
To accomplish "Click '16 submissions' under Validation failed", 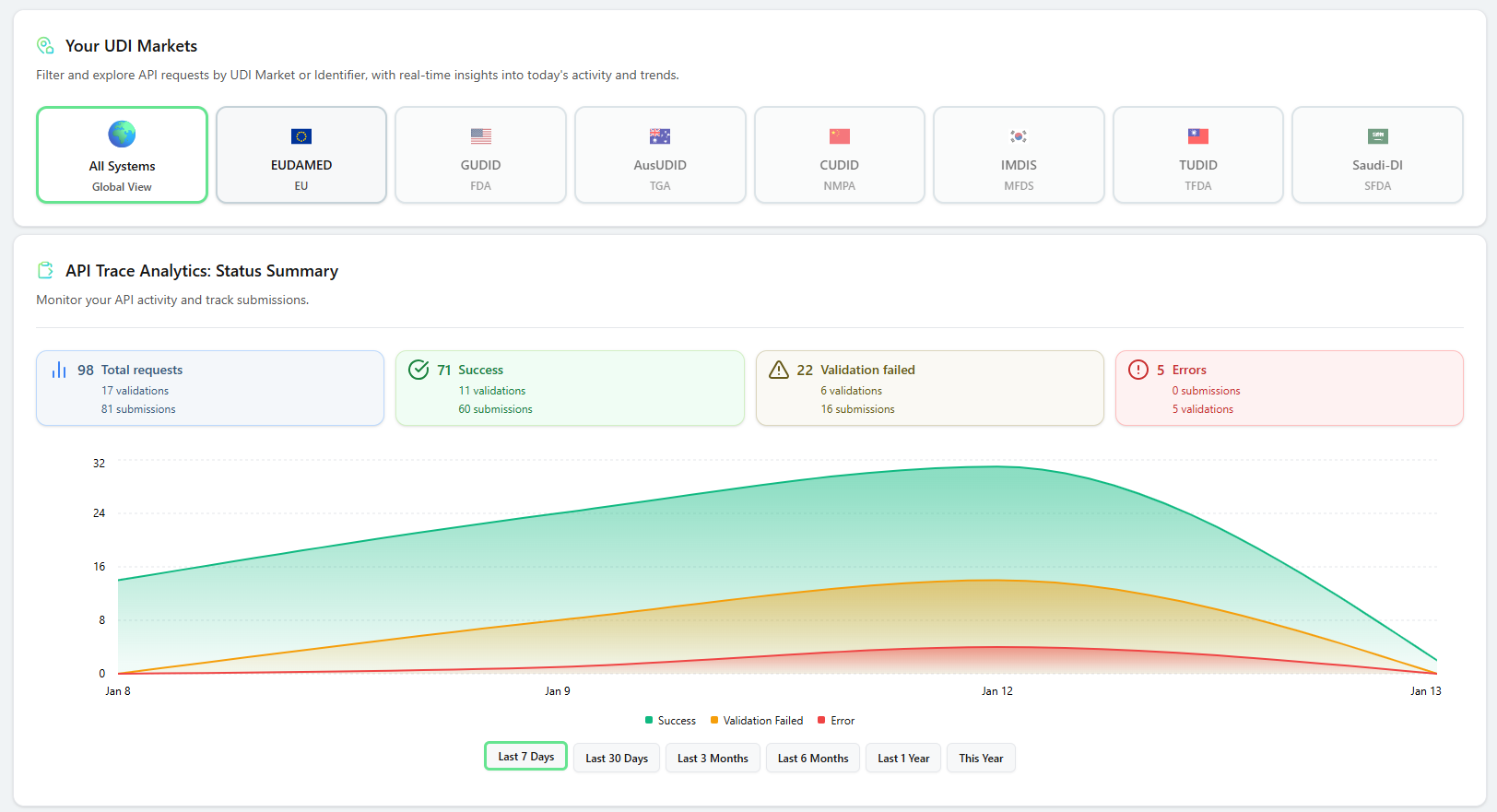I will [858, 409].
